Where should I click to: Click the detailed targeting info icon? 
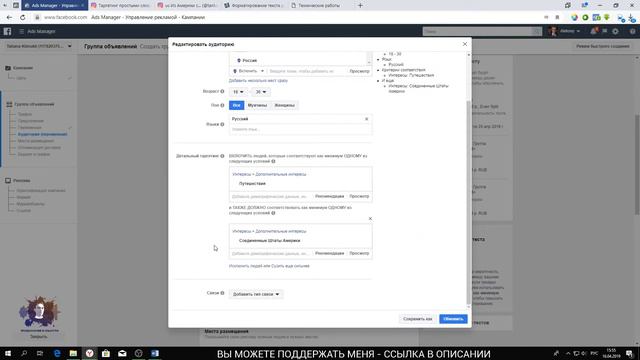(x=222, y=156)
